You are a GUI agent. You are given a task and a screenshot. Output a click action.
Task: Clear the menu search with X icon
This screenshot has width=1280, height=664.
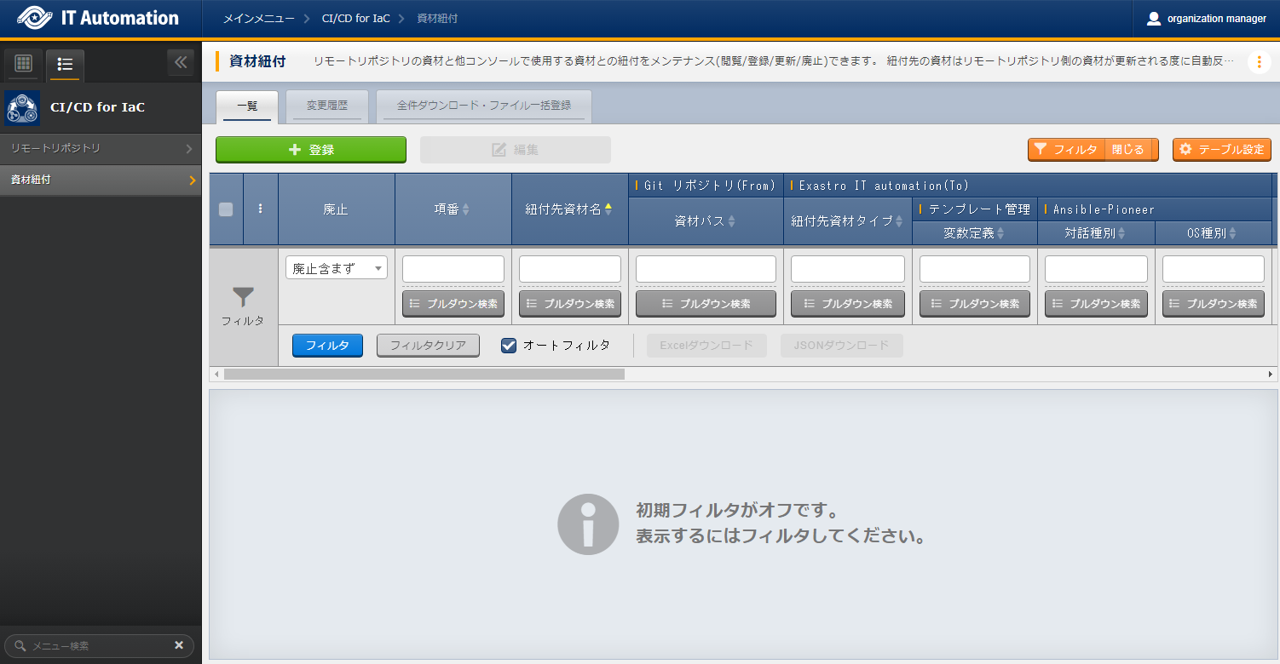click(179, 646)
